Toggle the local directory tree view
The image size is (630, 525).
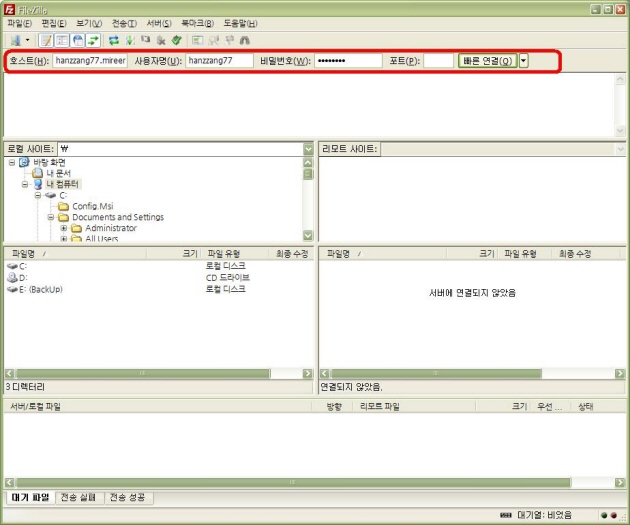[61, 40]
